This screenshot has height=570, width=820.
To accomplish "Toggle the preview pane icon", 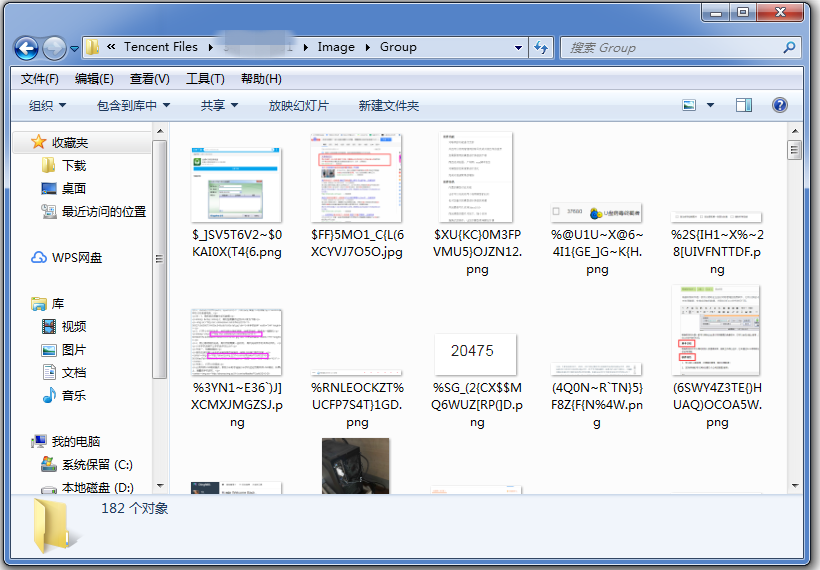I will (744, 105).
